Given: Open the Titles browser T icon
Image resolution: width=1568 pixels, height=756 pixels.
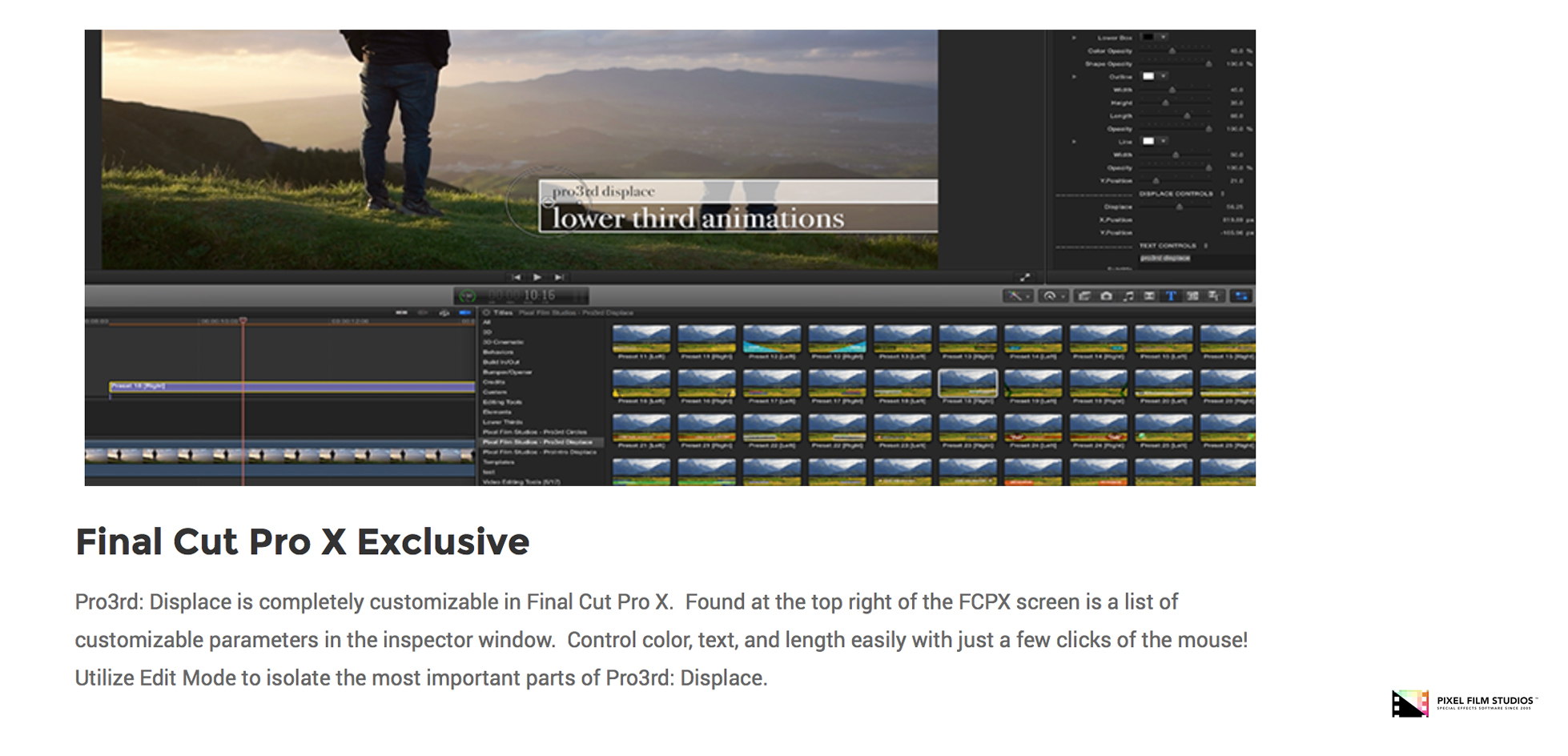Looking at the screenshot, I should point(1171,296).
